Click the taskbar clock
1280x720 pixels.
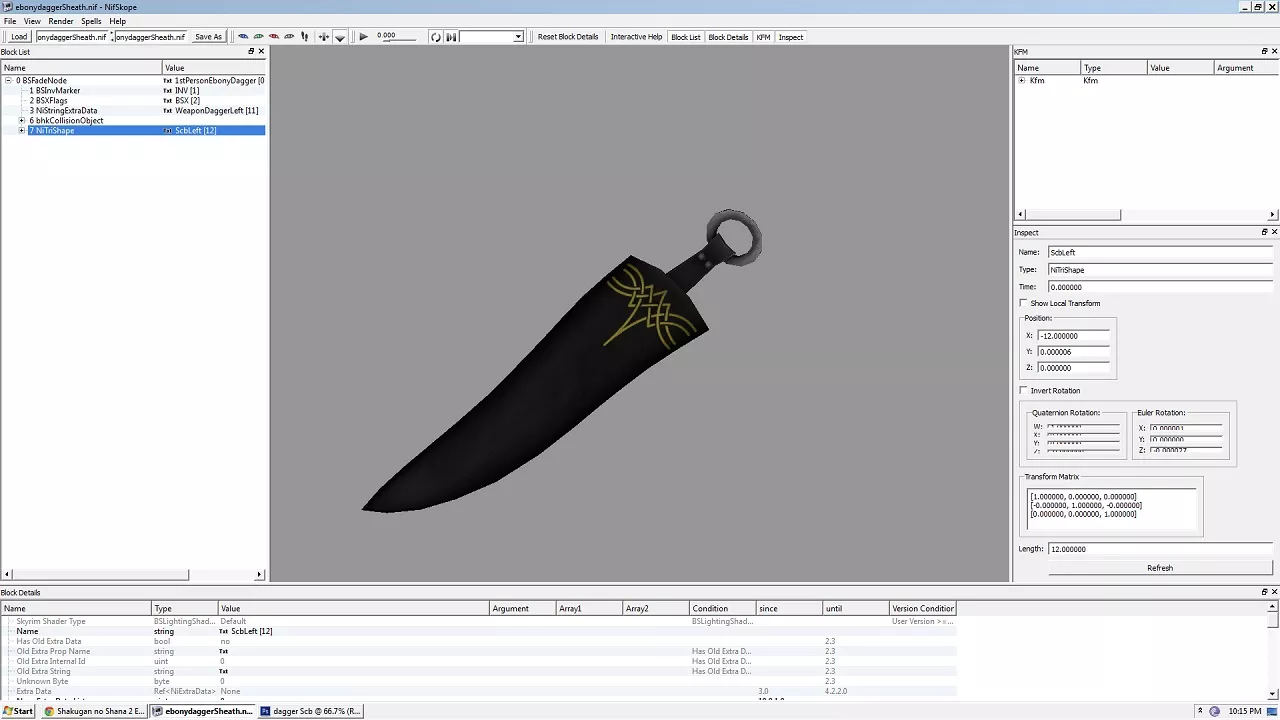(1245, 711)
